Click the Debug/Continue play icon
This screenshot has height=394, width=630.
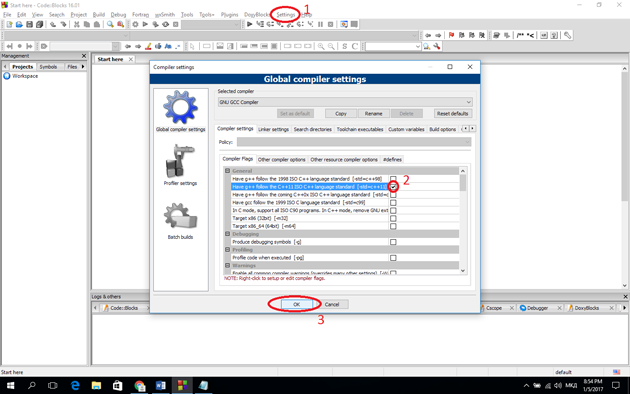tap(250, 24)
